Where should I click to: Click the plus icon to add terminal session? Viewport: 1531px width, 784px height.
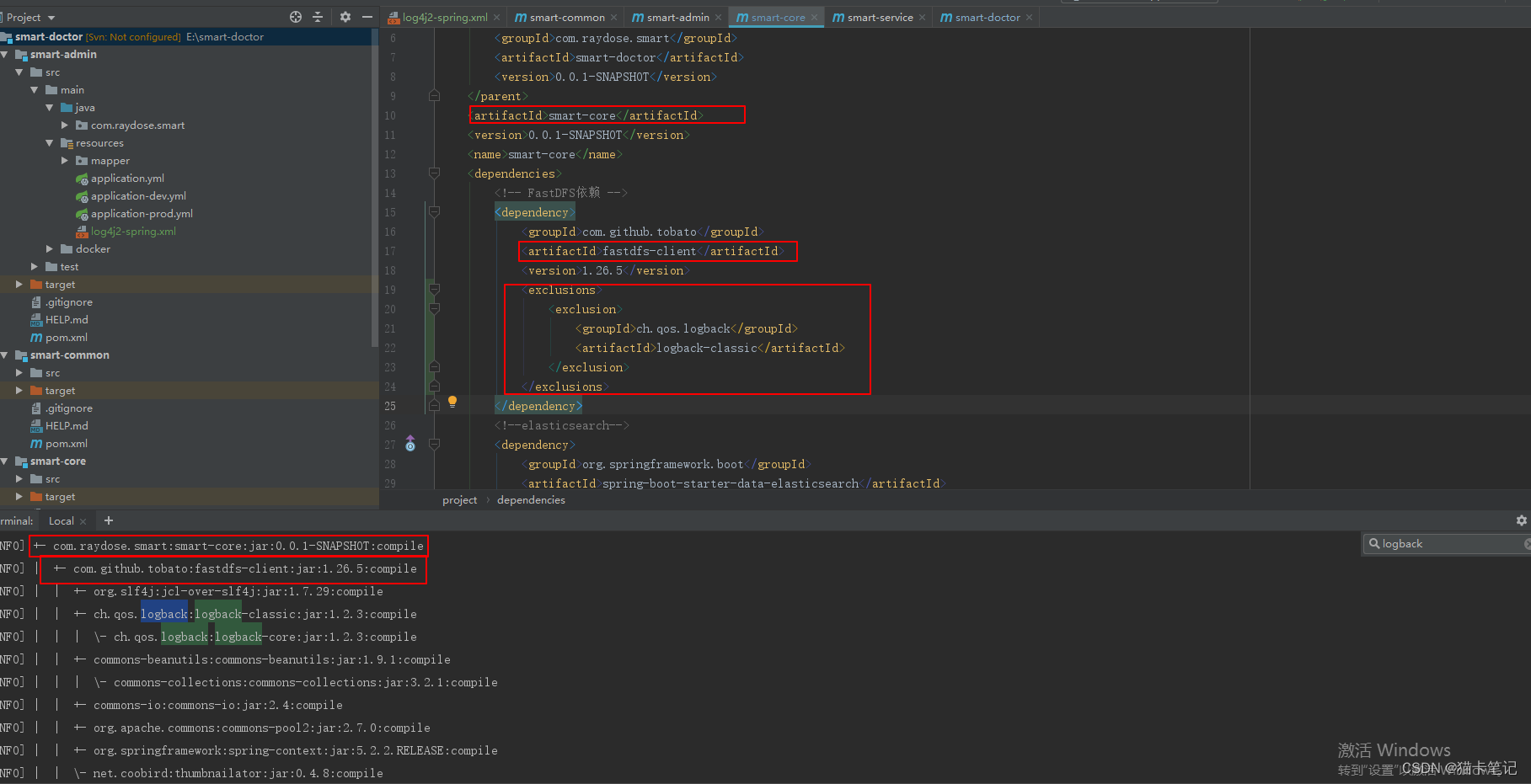(108, 520)
